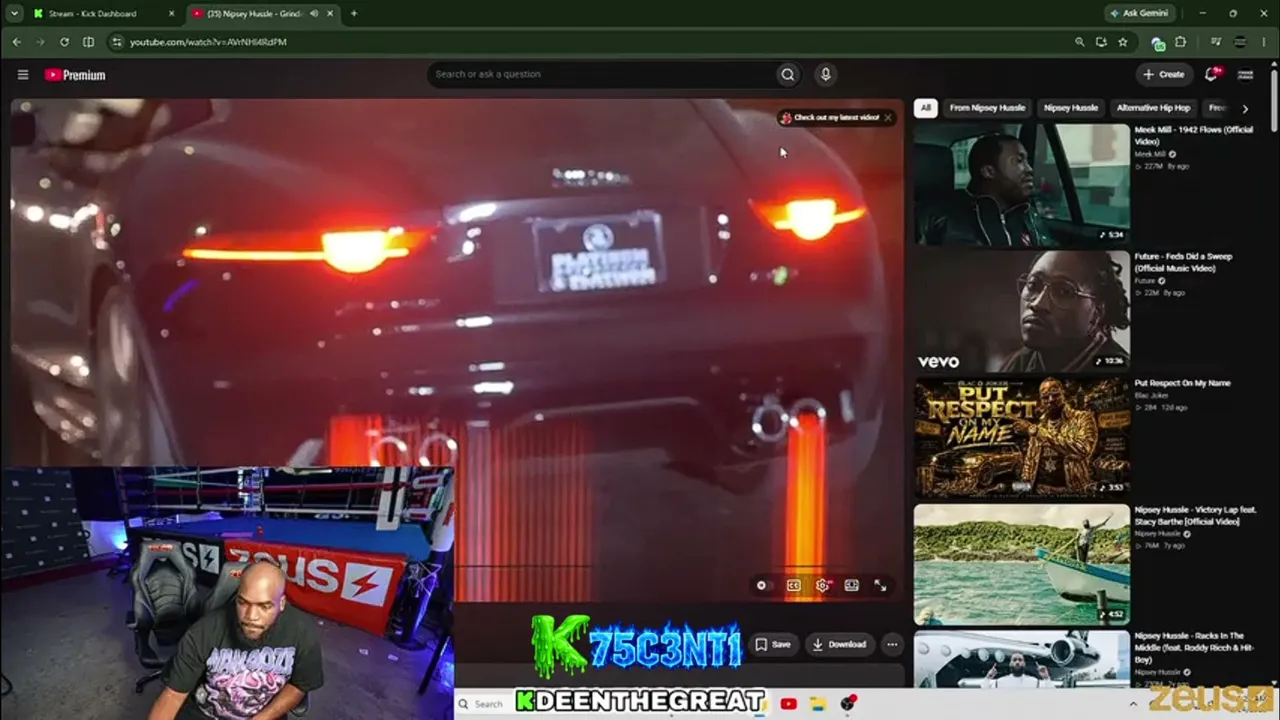1280x720 pixels.
Task: Select the 'Nipsey Hussle' filter chip
Action: (x=1071, y=108)
